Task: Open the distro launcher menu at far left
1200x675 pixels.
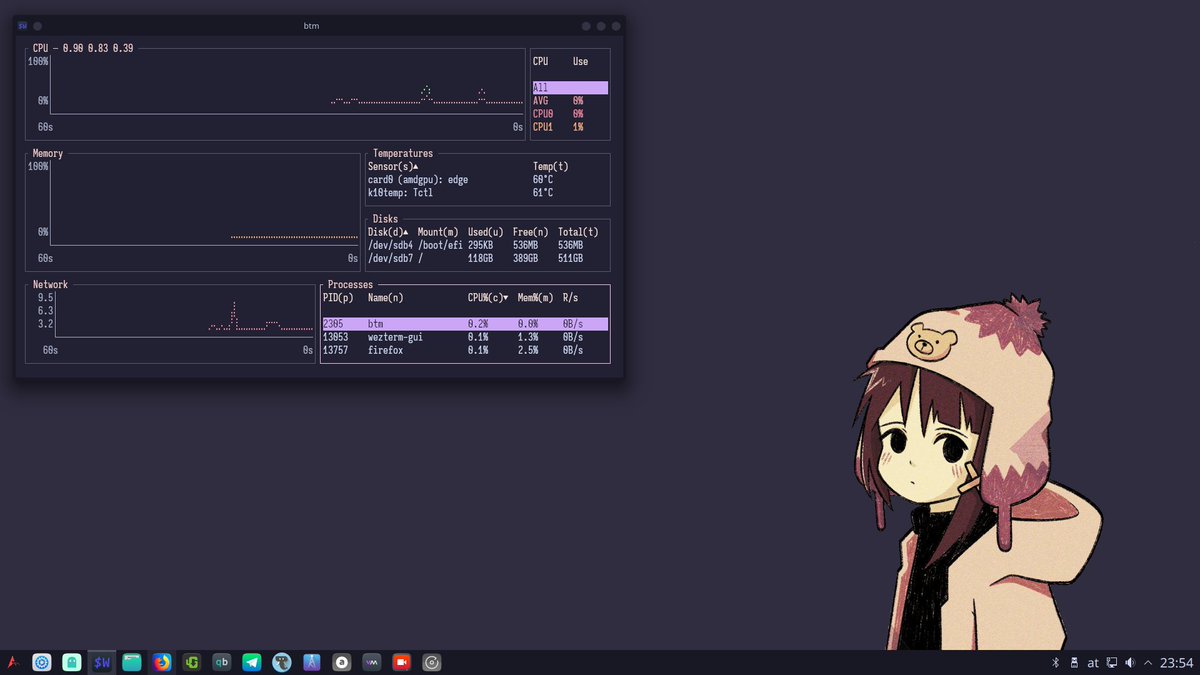Action: (x=12, y=661)
